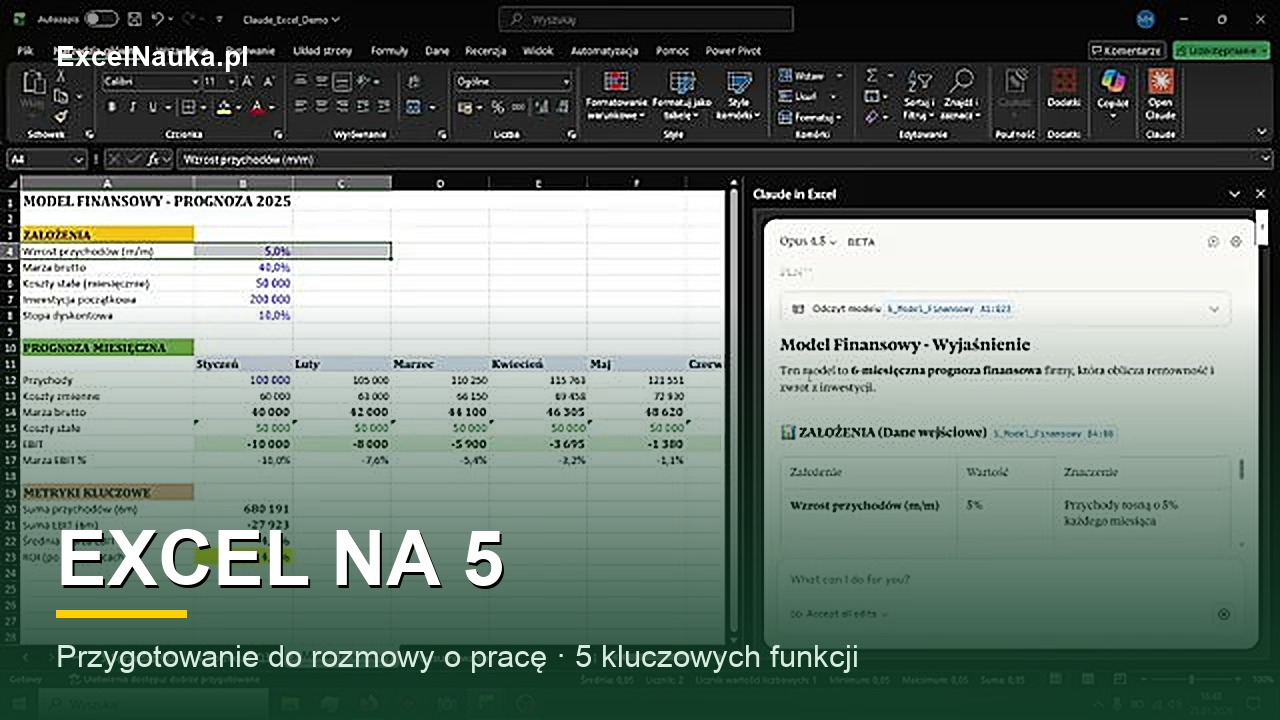Click the Increase Indent icon
This screenshot has width=1280, height=720.
385,107
